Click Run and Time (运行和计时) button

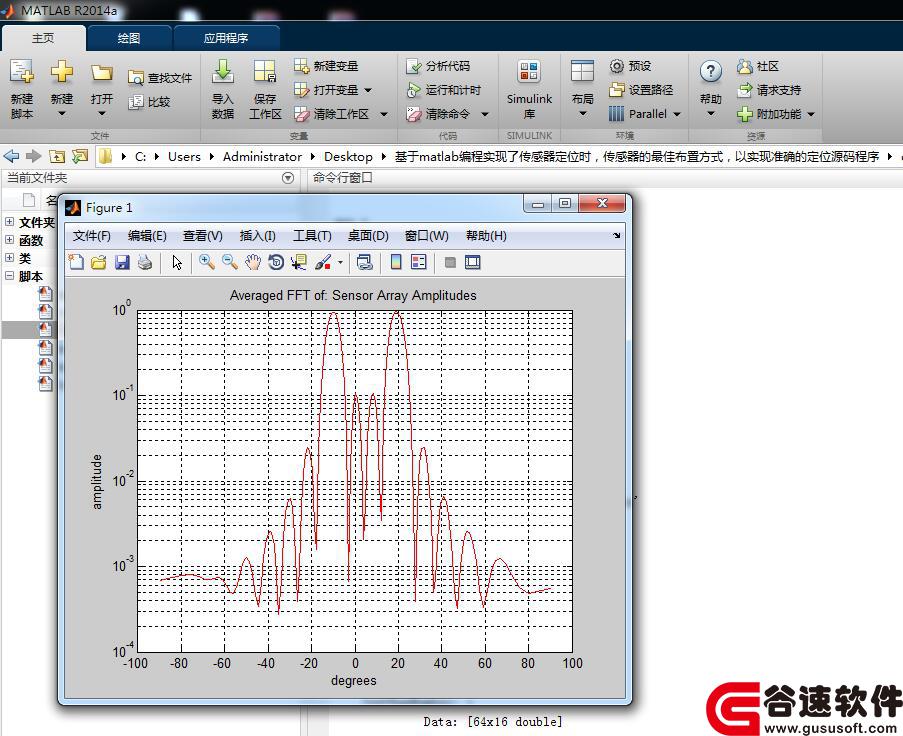coord(443,90)
